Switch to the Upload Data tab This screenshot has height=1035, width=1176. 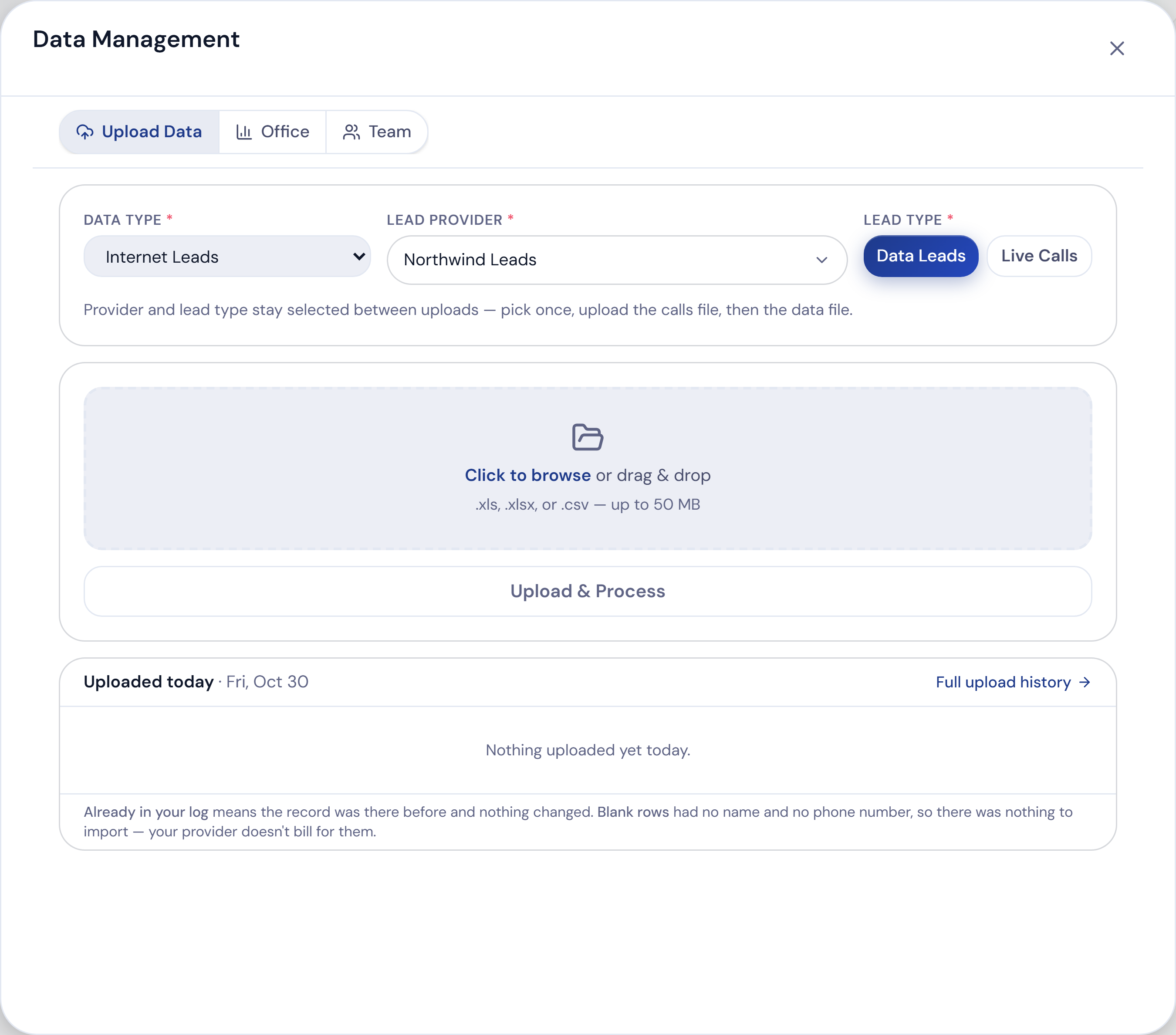coord(139,132)
